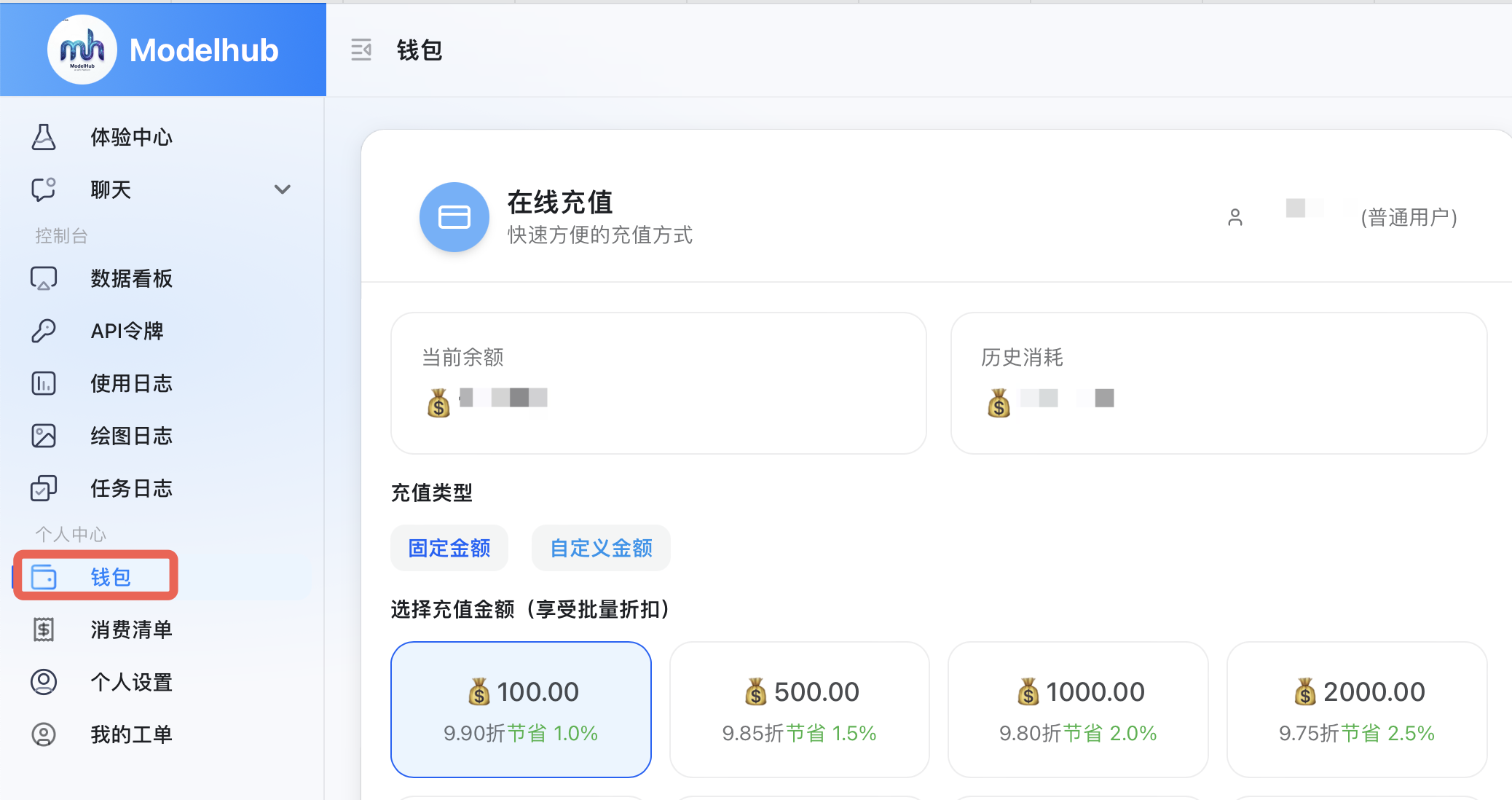Click the money bag under 当前余额

pos(438,402)
